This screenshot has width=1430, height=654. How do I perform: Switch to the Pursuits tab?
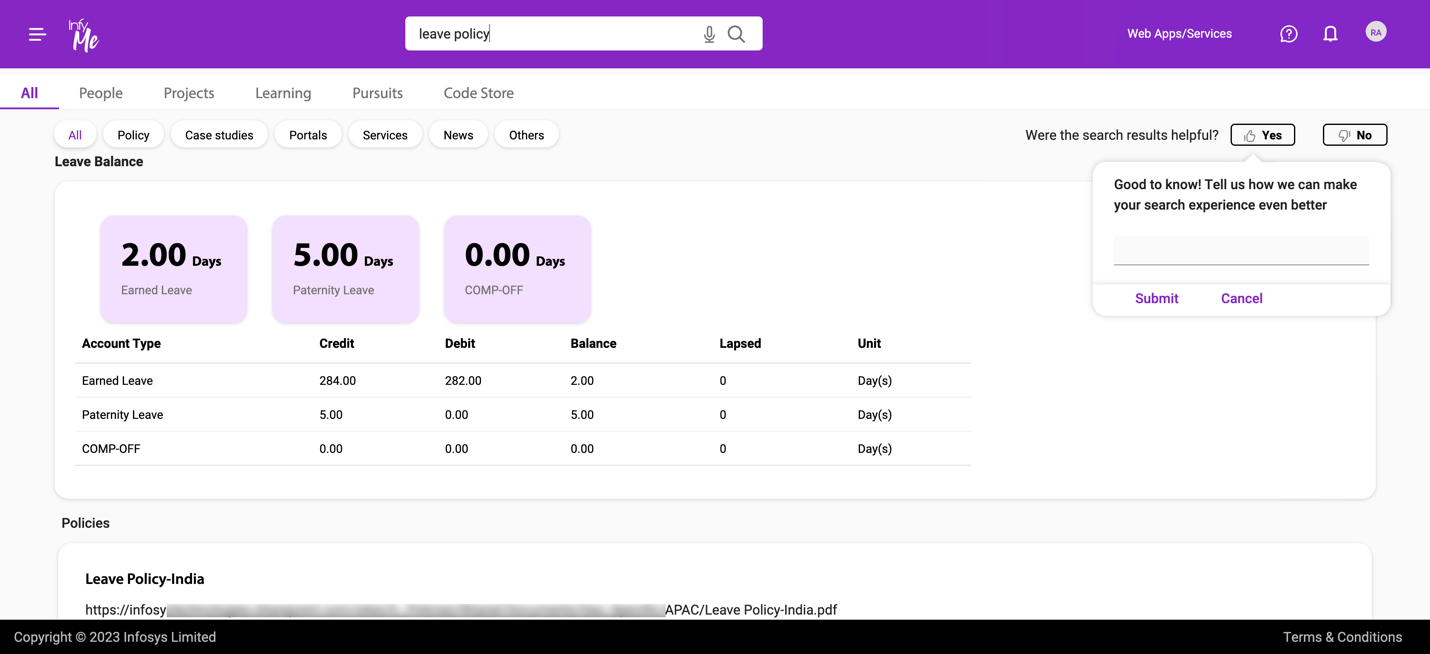[377, 92]
